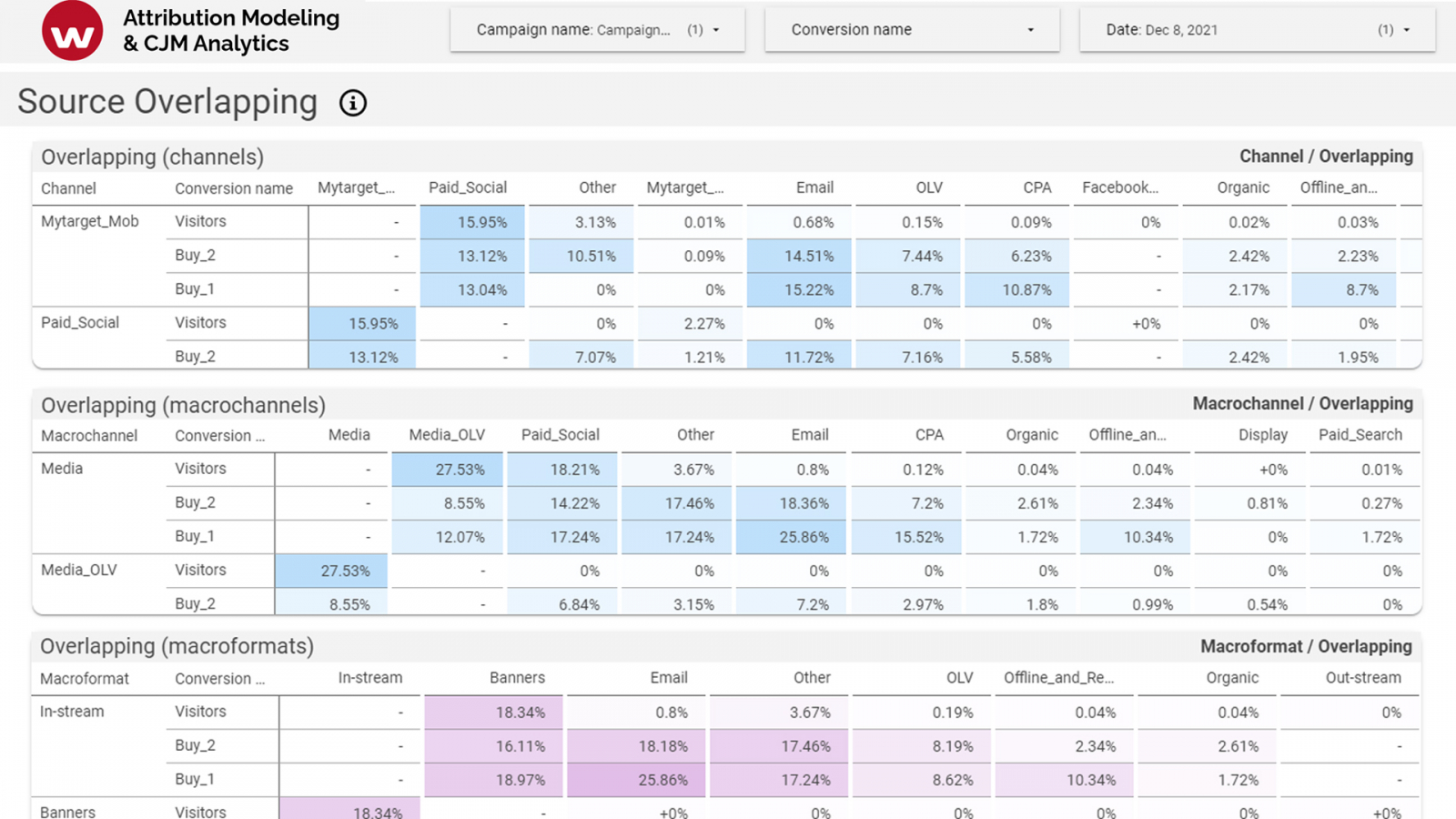Image resolution: width=1456 pixels, height=819 pixels.
Task: Click the red W logo icon
Action: pos(72,31)
